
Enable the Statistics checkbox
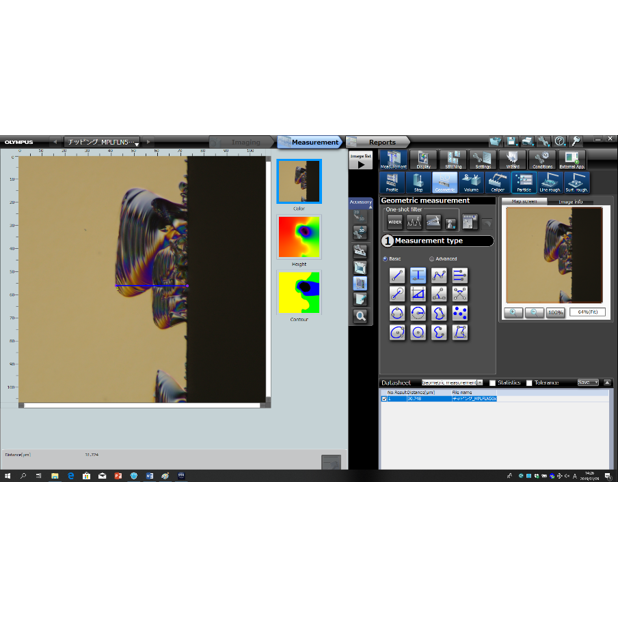tap(493, 383)
